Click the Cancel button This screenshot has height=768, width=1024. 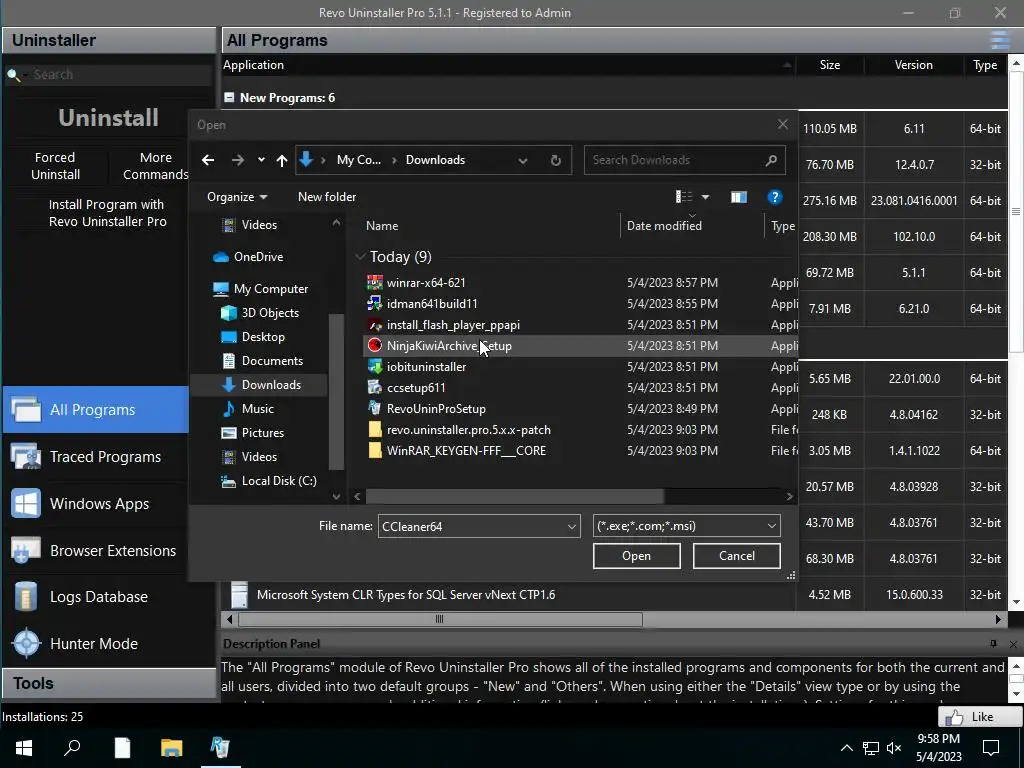pos(737,556)
